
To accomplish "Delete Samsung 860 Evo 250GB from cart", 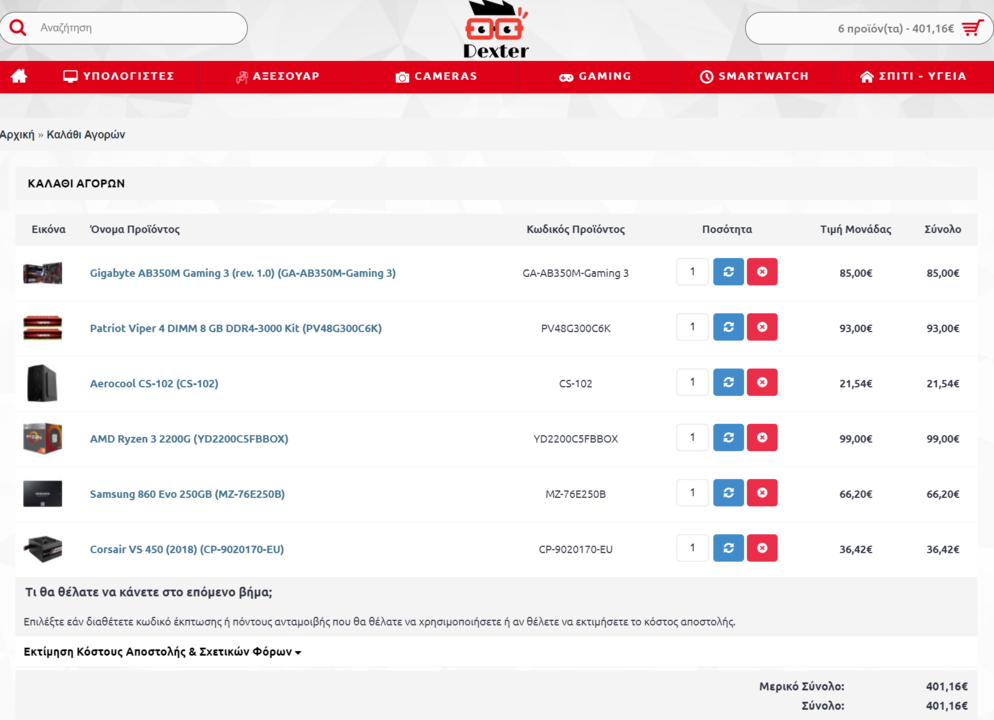I will [762, 492].
